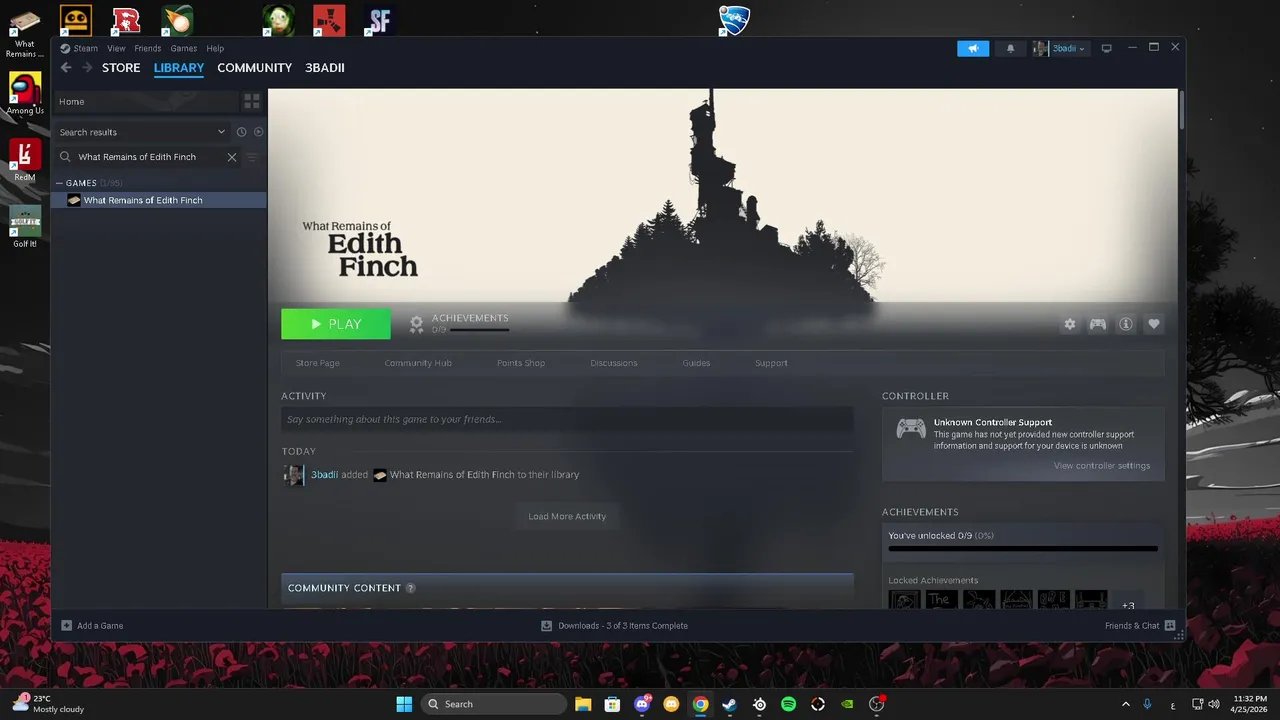Image resolution: width=1280 pixels, height=720 pixels.
Task: Open the Games menu
Action: click(183, 48)
